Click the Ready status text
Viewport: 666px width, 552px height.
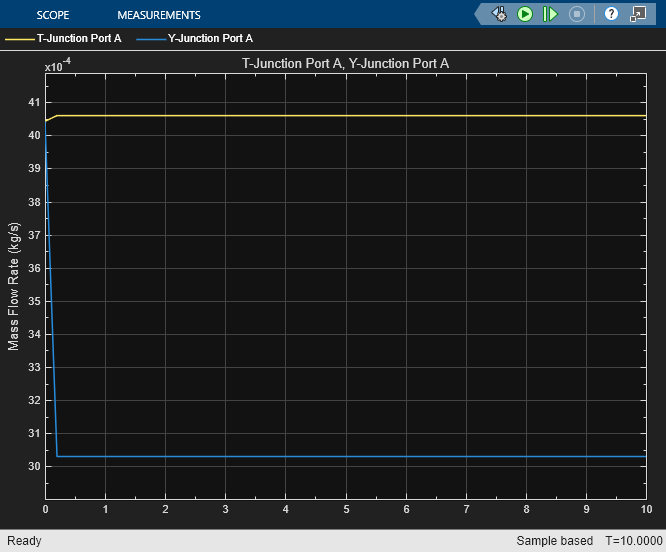(x=24, y=541)
